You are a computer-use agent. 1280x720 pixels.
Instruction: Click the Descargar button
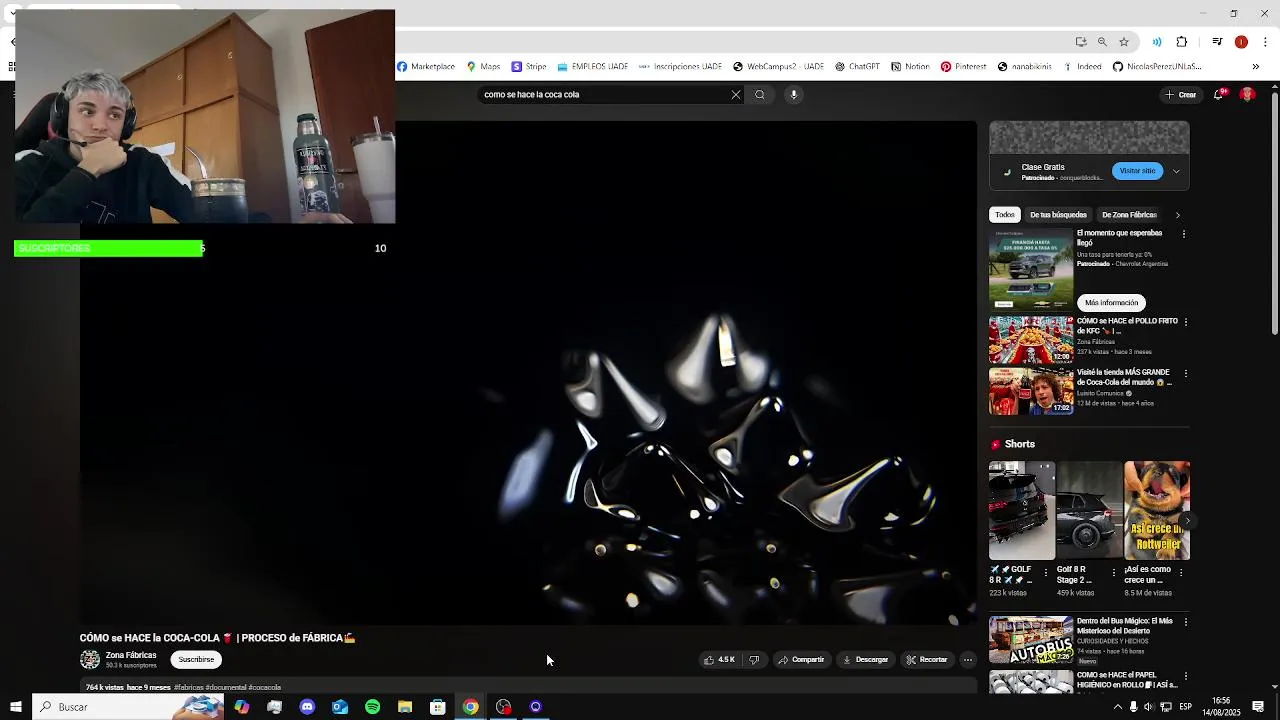pos(865,660)
